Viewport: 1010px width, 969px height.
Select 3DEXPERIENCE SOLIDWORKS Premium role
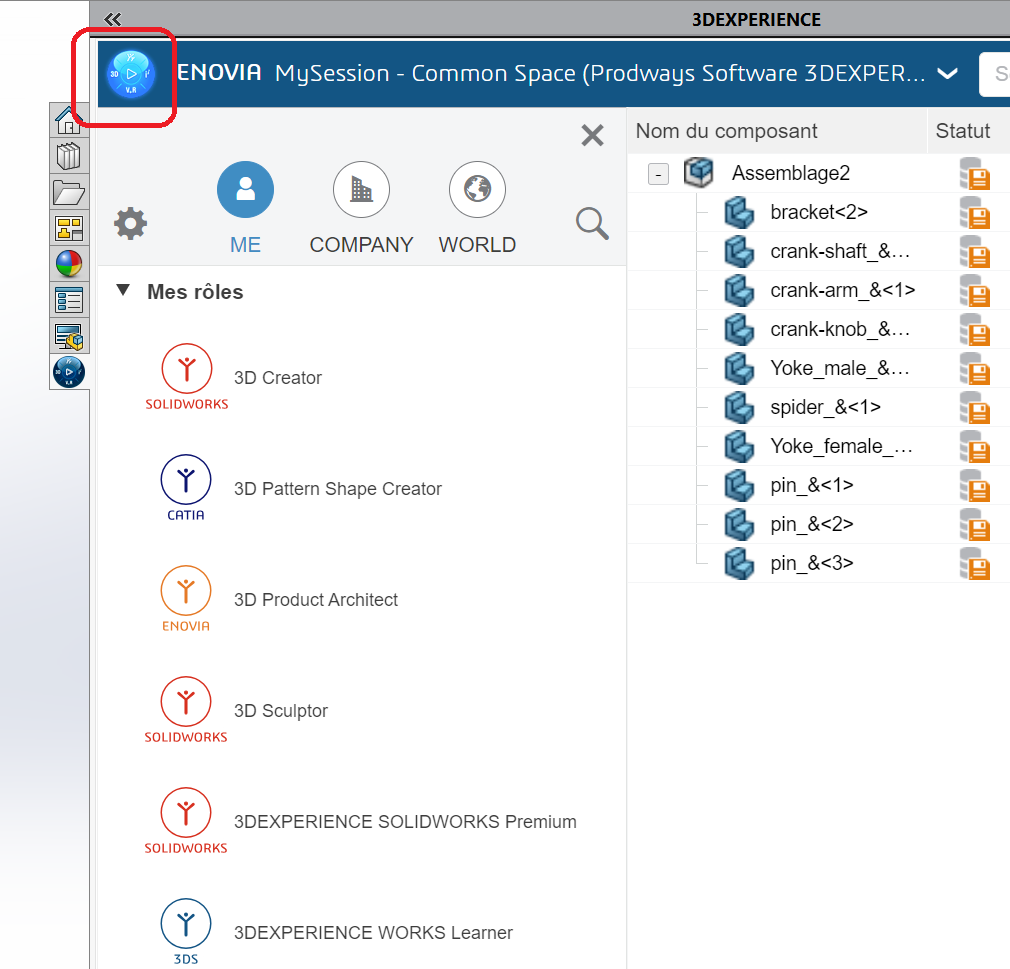tap(405, 821)
